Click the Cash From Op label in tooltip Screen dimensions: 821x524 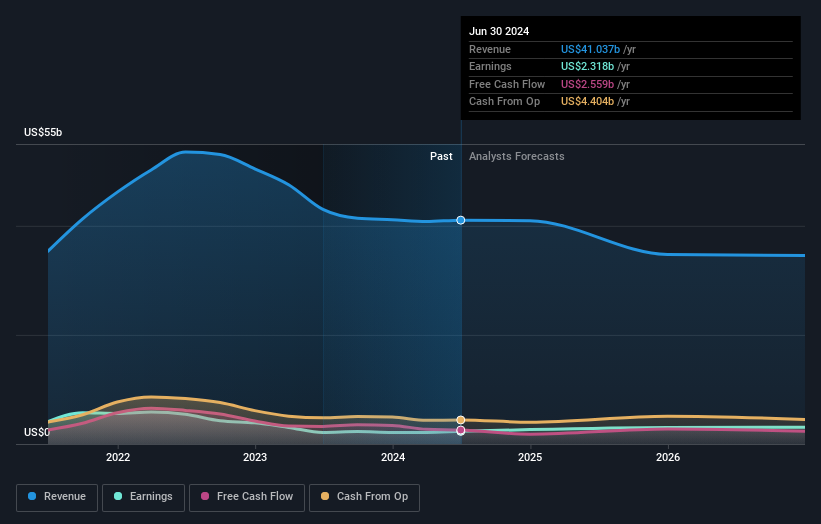[504, 102]
